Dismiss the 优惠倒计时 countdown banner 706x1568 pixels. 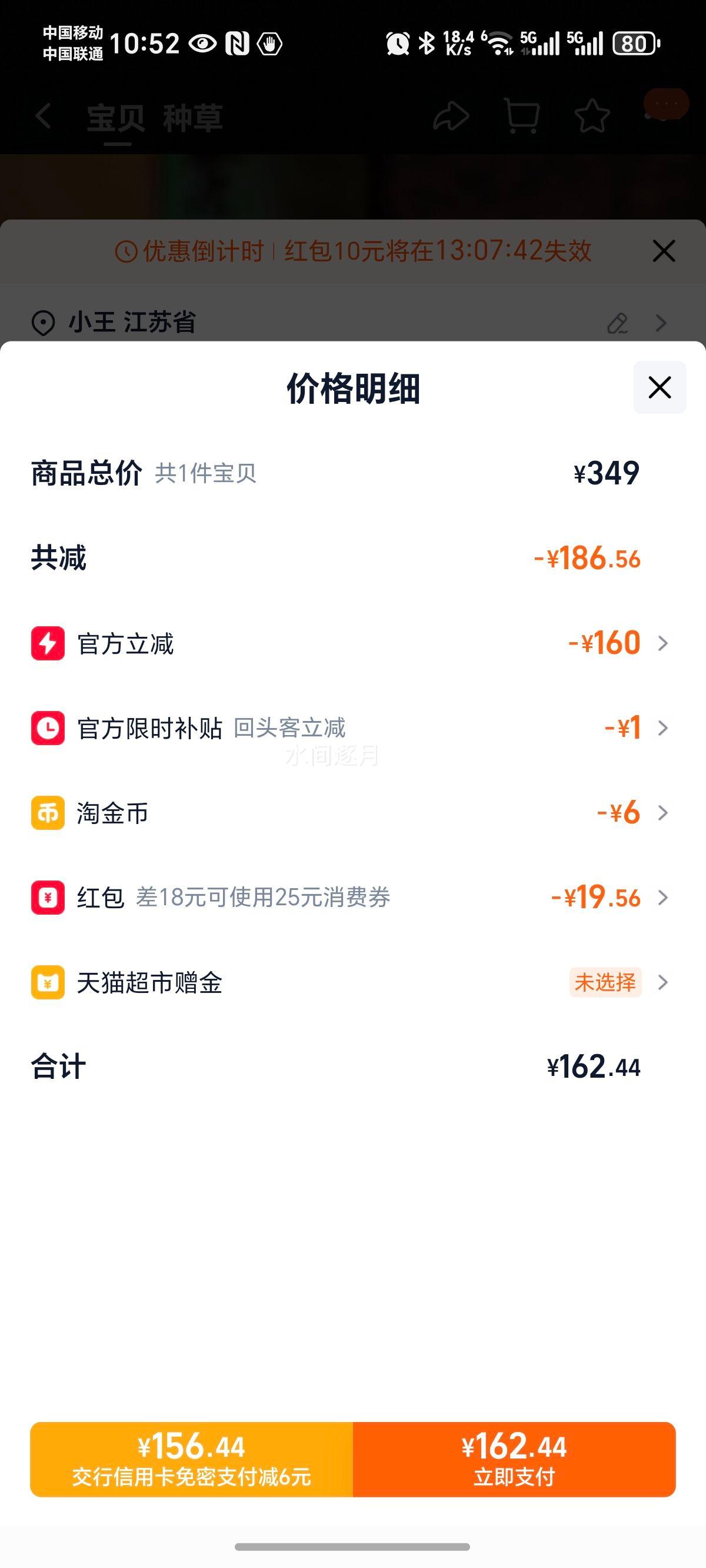pos(664,251)
